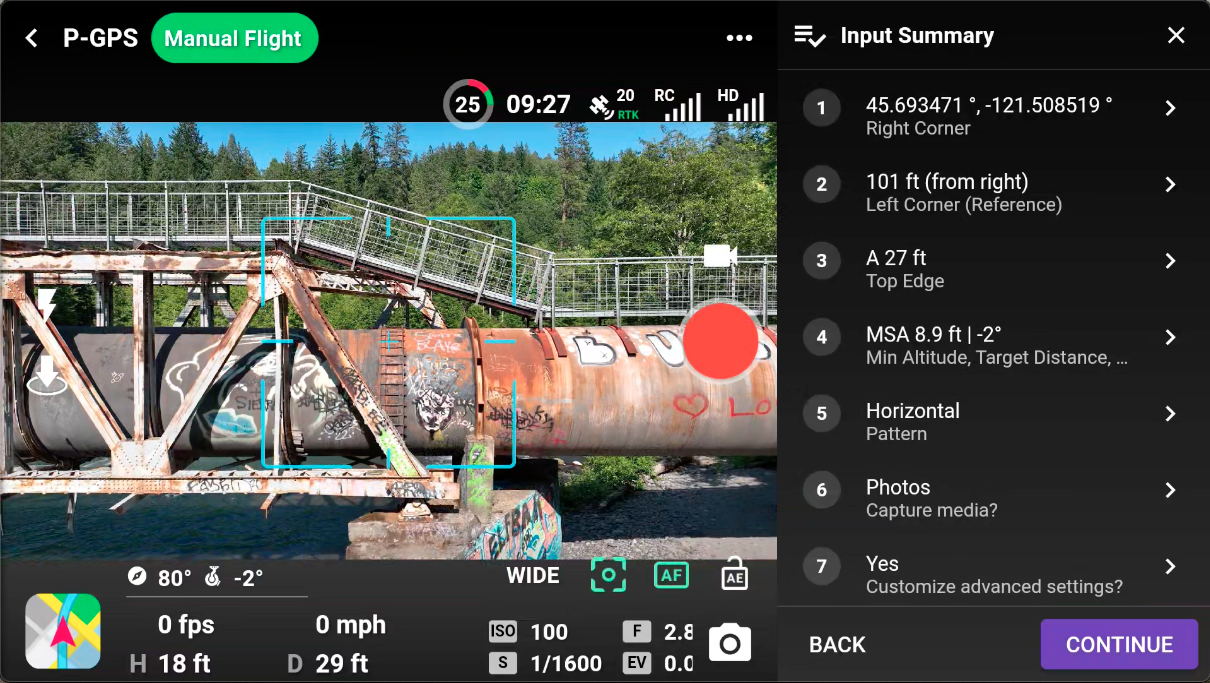
Task: Tap the satellite RTK signal icon
Action: 613,104
